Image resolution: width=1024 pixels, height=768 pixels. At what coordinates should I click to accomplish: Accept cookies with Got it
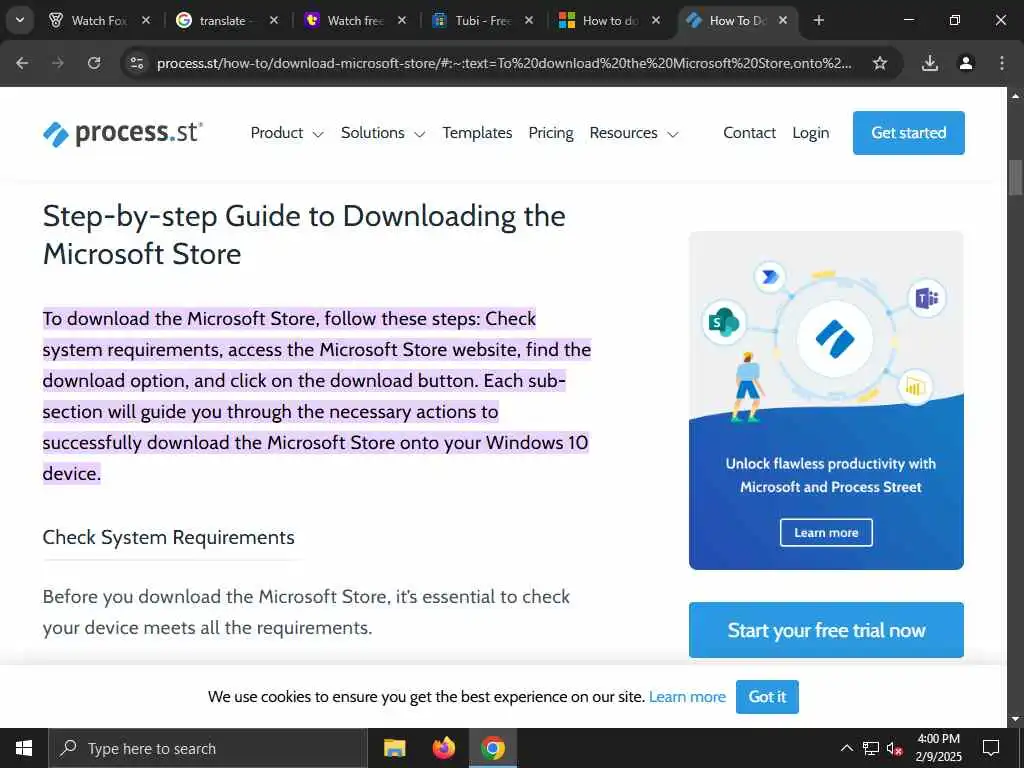pyautogui.click(x=767, y=697)
